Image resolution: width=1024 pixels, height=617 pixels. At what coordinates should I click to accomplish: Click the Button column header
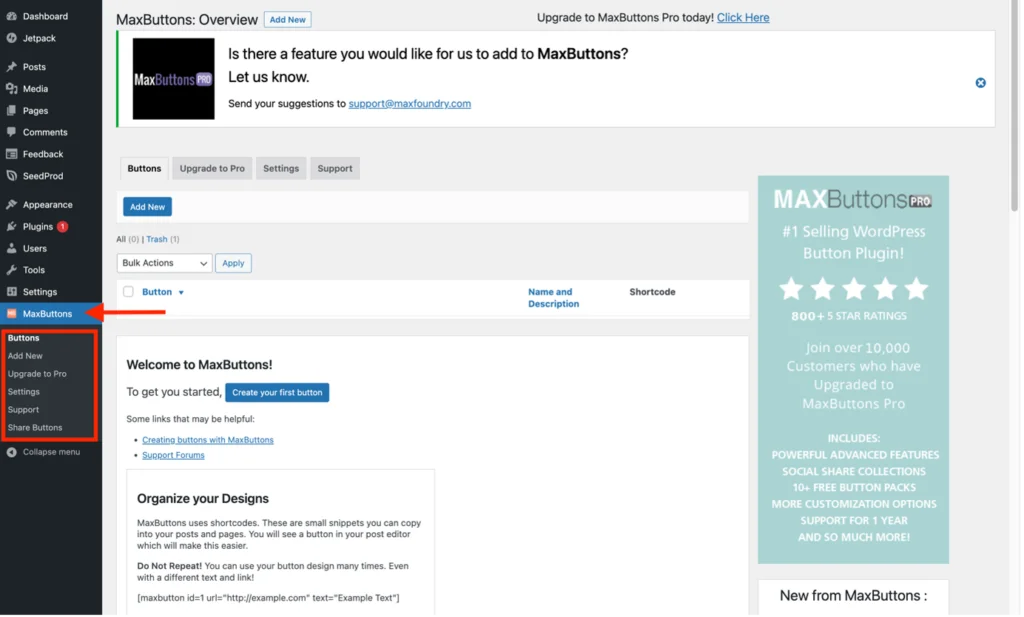pyautogui.click(x=157, y=293)
